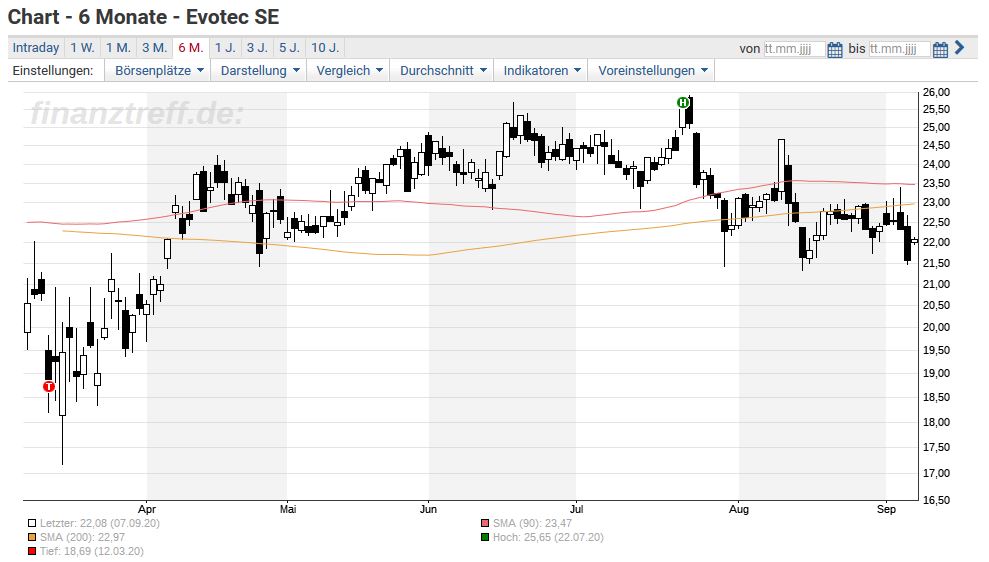This screenshot has width=989, height=562.
Task: Click the red Tief legend swatch
Action: pyautogui.click(x=32, y=551)
